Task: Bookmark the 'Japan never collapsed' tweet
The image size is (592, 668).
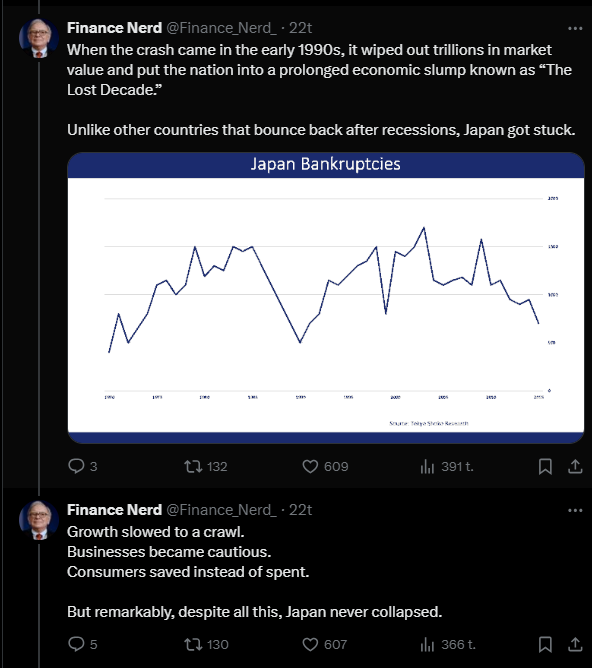Action: point(545,644)
